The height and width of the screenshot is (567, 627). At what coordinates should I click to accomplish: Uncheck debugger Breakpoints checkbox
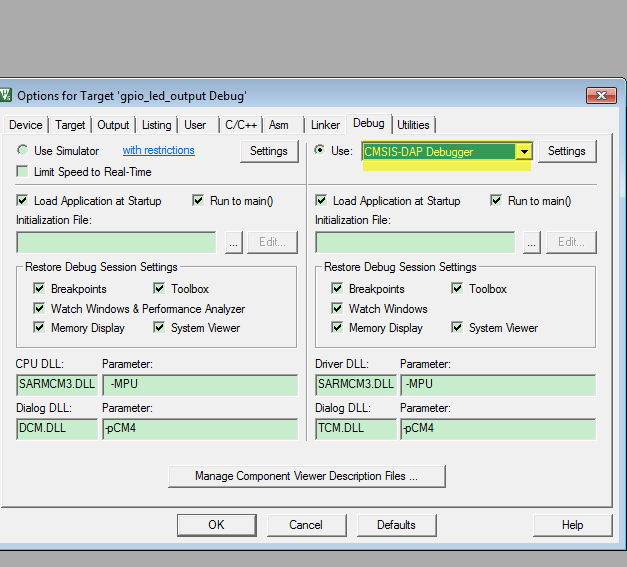point(337,288)
